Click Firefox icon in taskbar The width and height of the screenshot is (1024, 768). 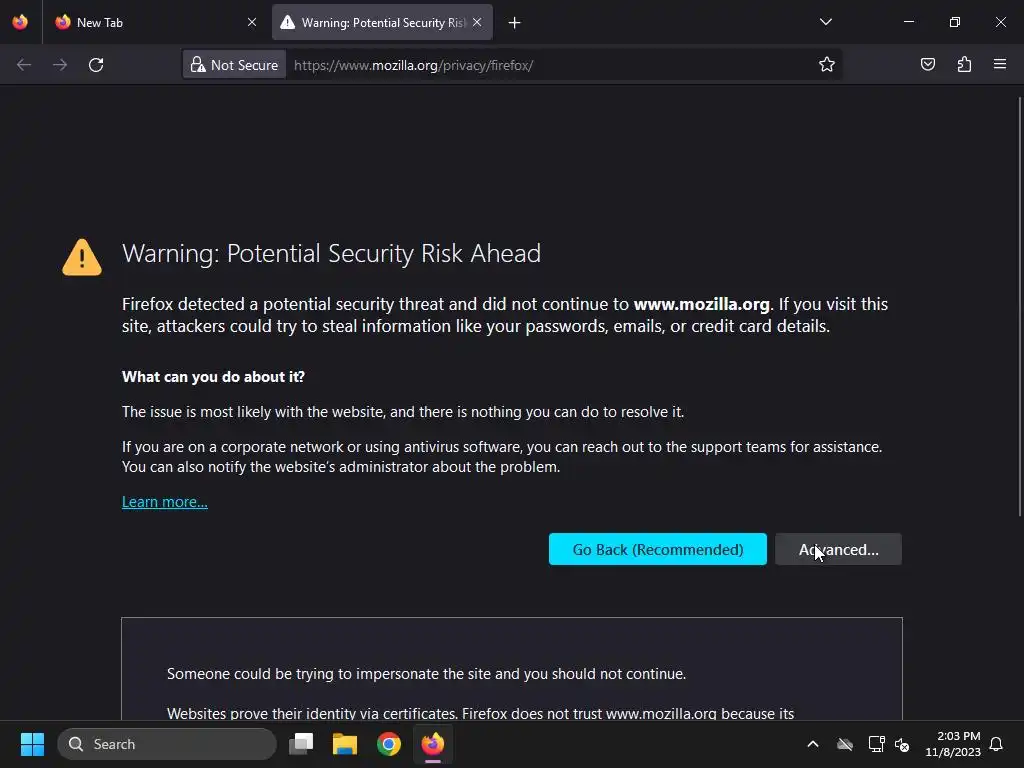pos(432,744)
